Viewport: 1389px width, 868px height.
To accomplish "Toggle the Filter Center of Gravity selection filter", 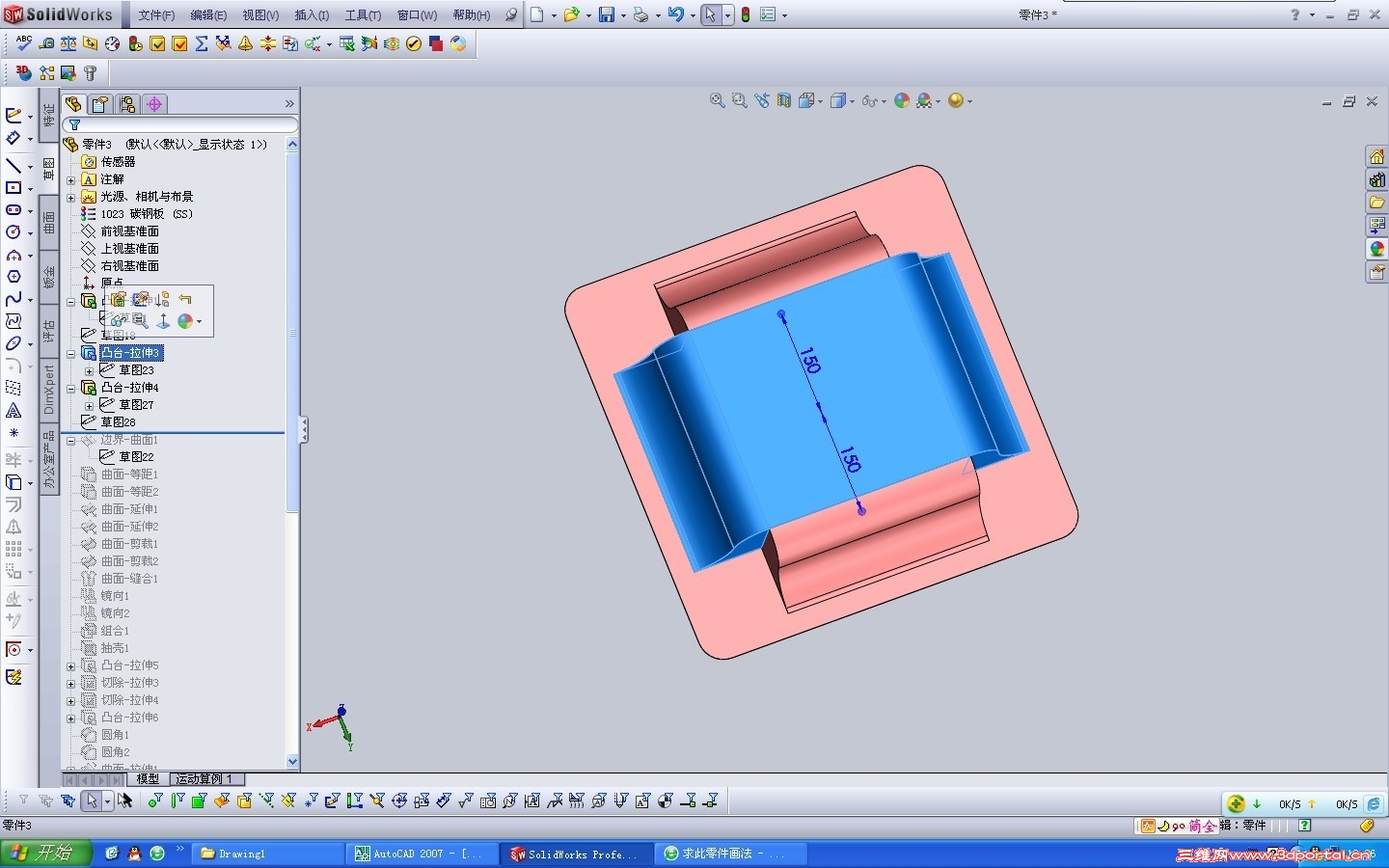I will tap(666, 800).
